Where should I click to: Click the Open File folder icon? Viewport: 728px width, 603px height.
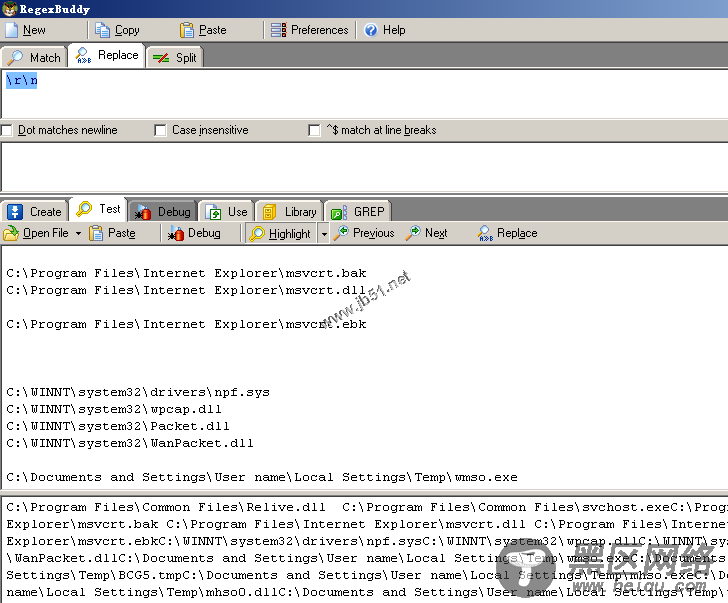tap(11, 233)
